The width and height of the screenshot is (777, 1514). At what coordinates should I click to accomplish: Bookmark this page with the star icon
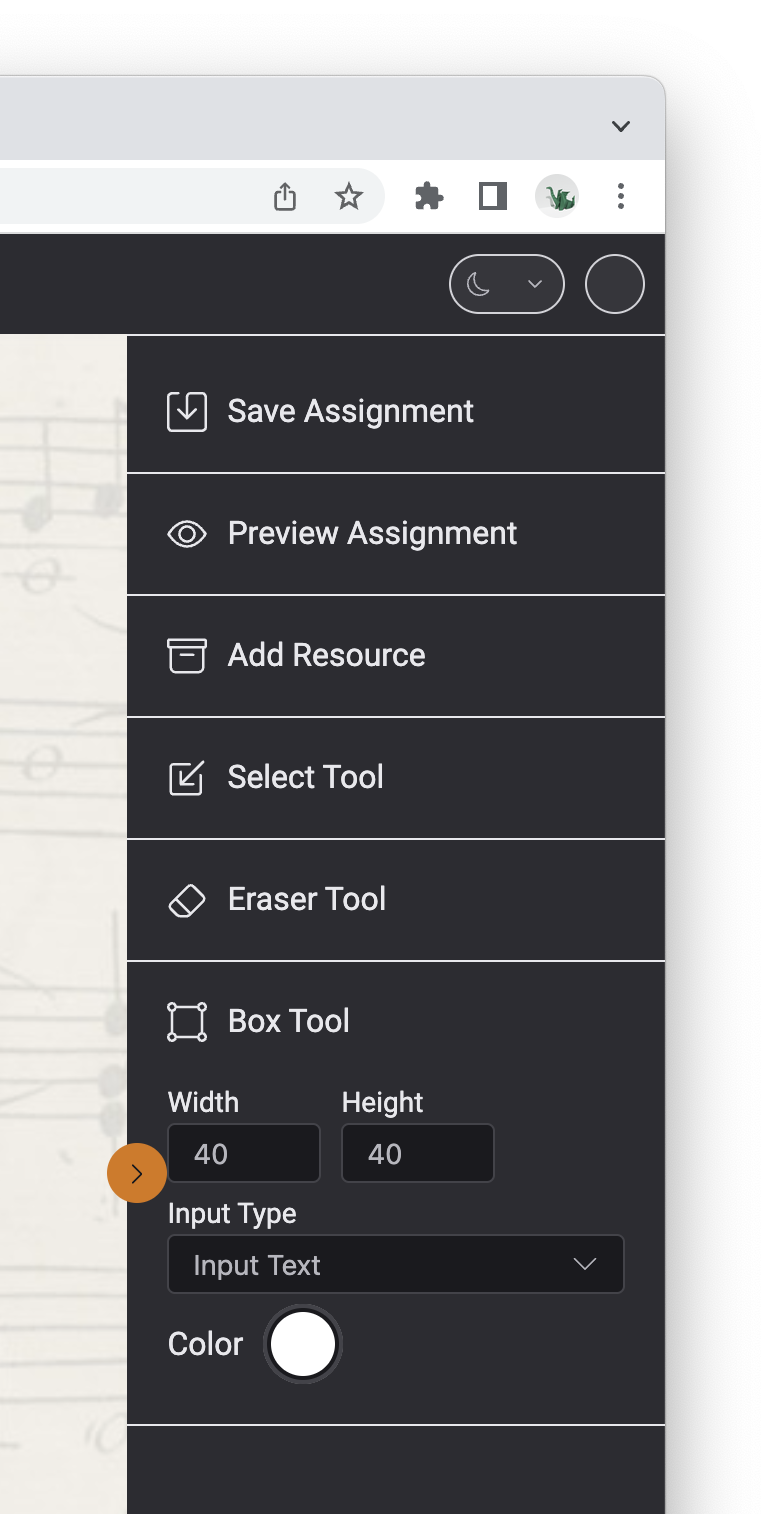pos(348,197)
